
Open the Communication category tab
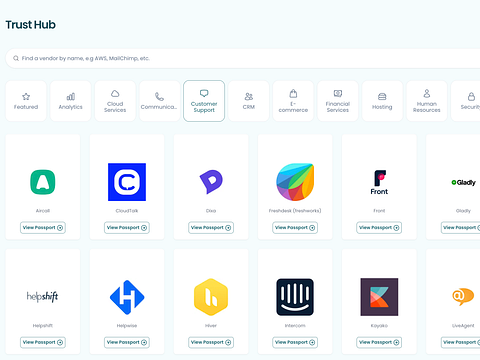pyautogui.click(x=159, y=101)
